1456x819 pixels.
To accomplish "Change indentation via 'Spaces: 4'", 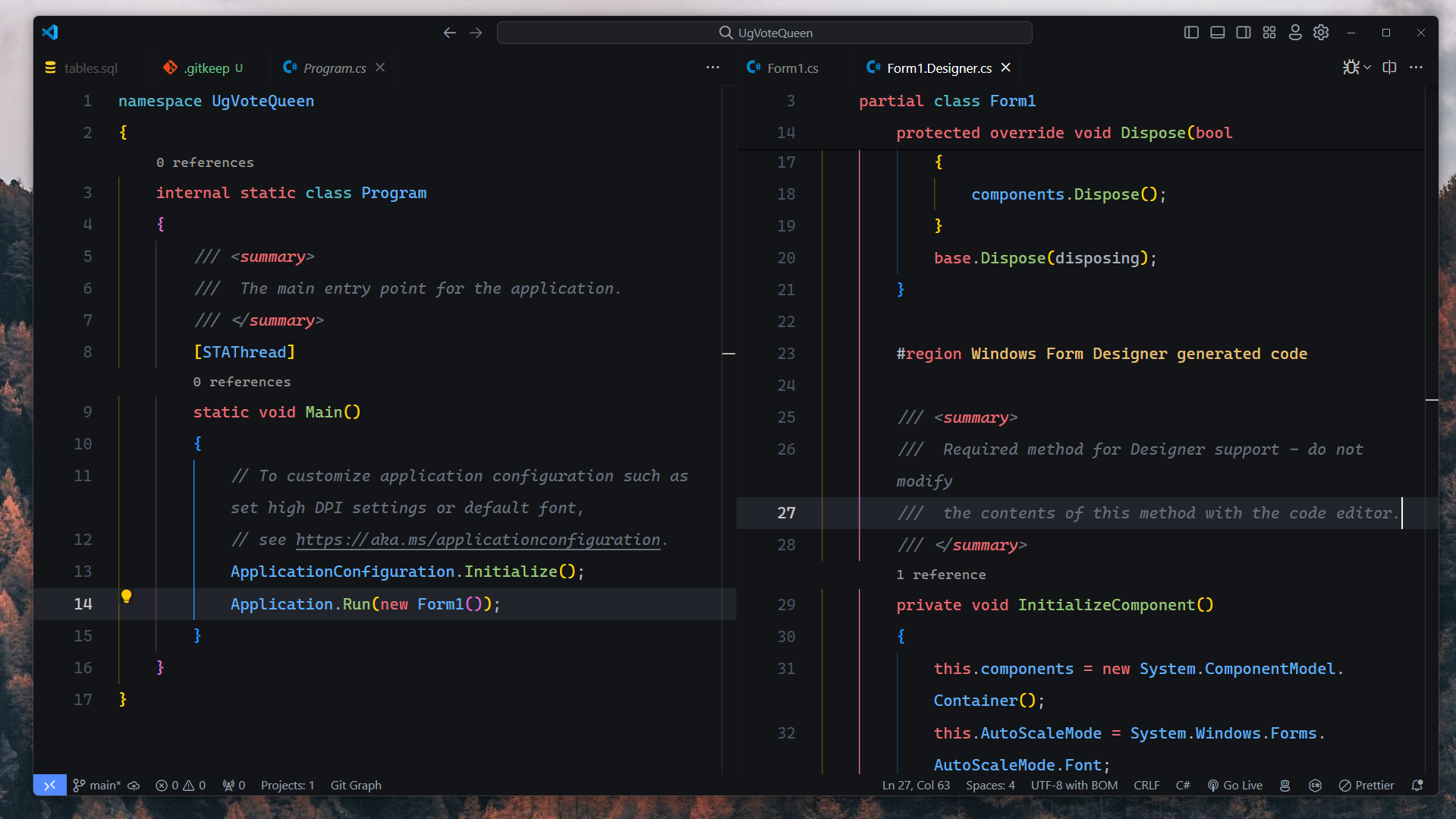I will (990, 785).
